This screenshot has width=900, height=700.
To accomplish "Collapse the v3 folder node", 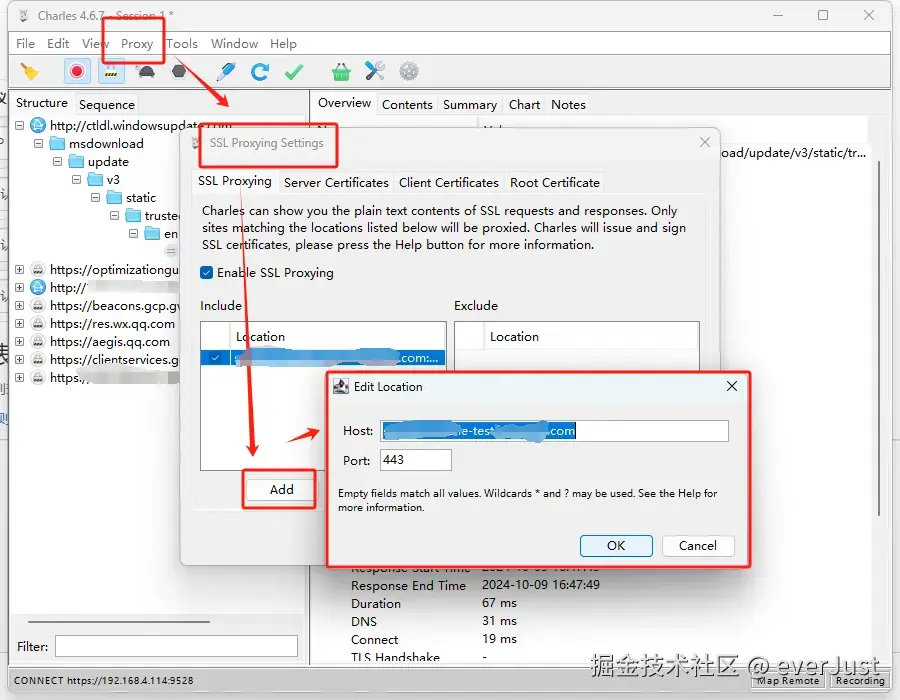I will (x=76, y=180).
